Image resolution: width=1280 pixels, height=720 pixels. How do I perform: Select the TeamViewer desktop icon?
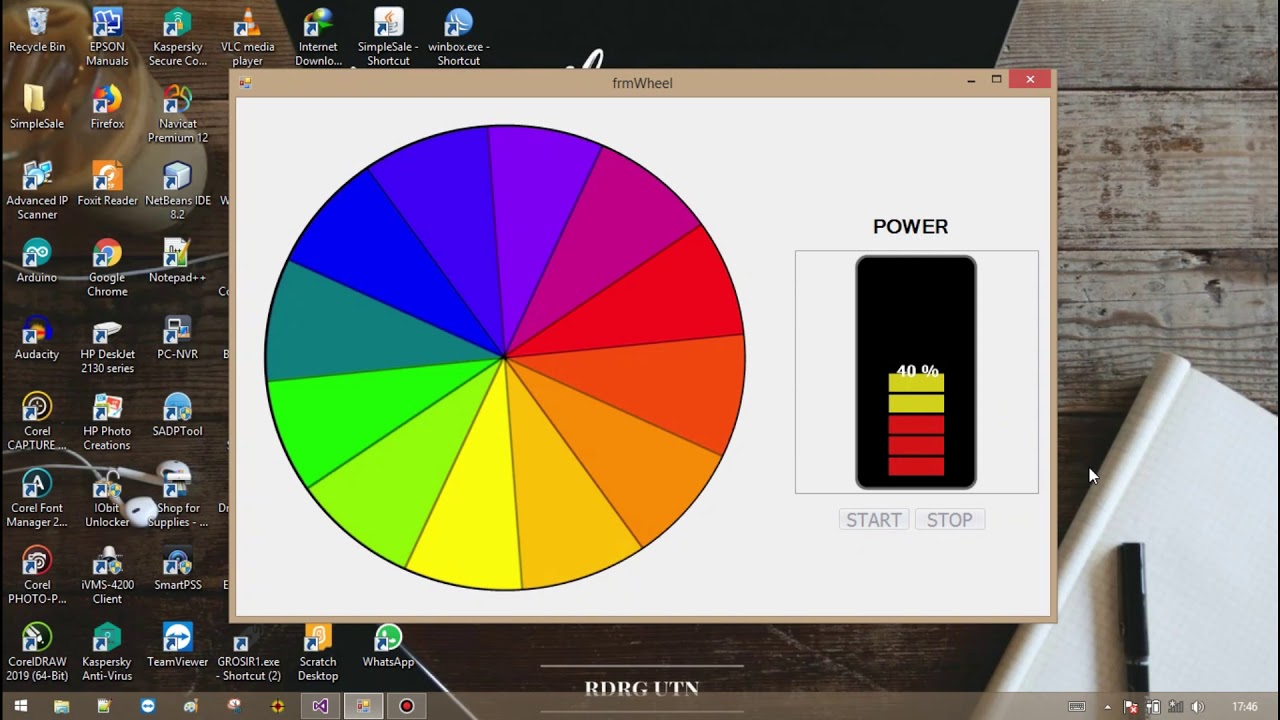click(x=178, y=646)
